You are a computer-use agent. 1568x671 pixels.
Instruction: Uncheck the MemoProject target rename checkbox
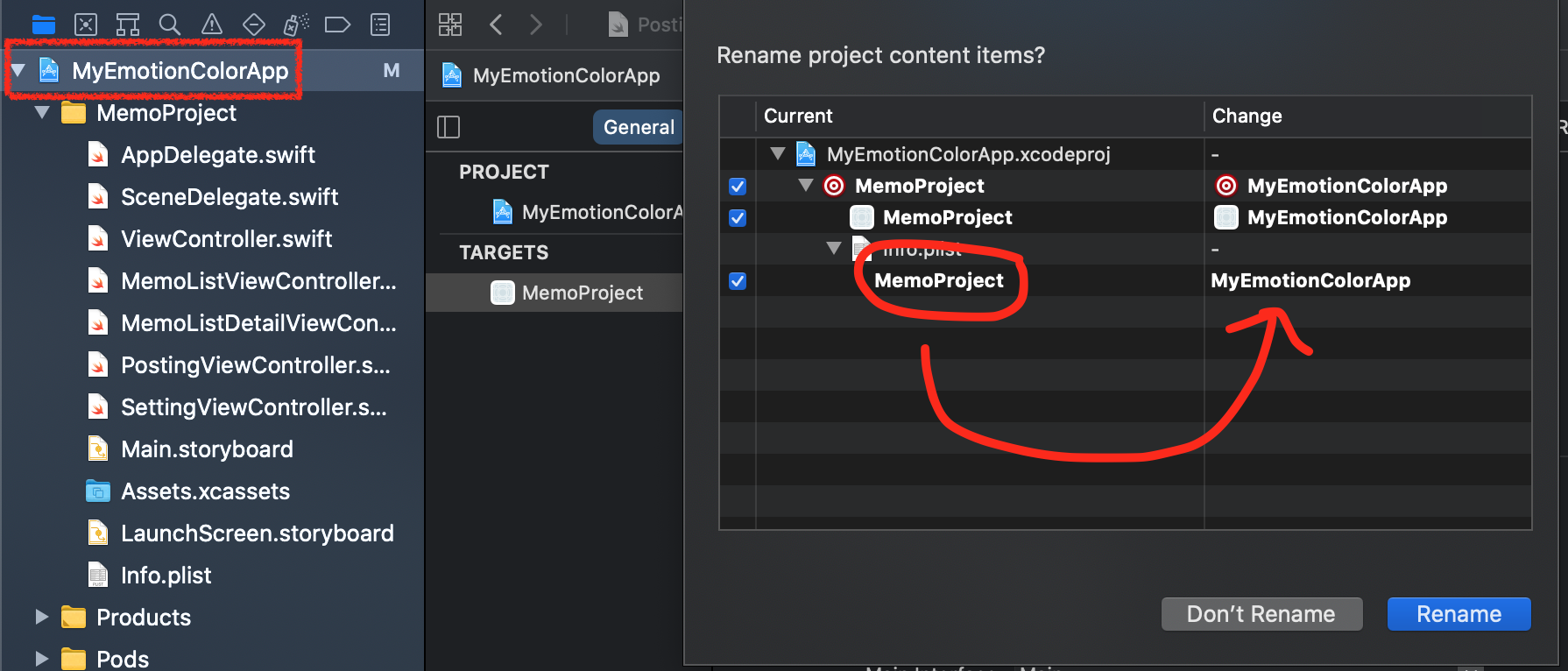pyautogui.click(x=738, y=187)
